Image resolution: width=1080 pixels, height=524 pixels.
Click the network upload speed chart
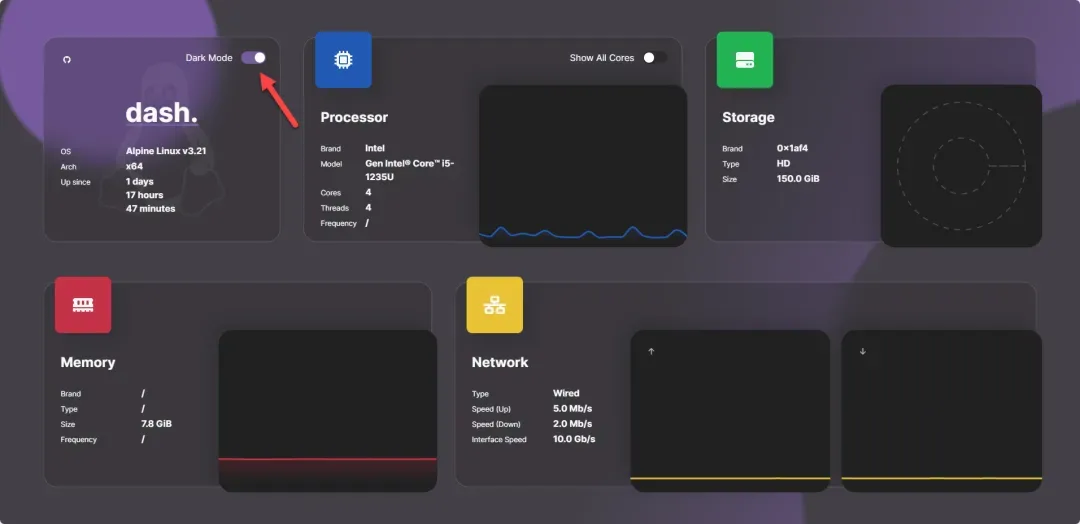(x=730, y=411)
